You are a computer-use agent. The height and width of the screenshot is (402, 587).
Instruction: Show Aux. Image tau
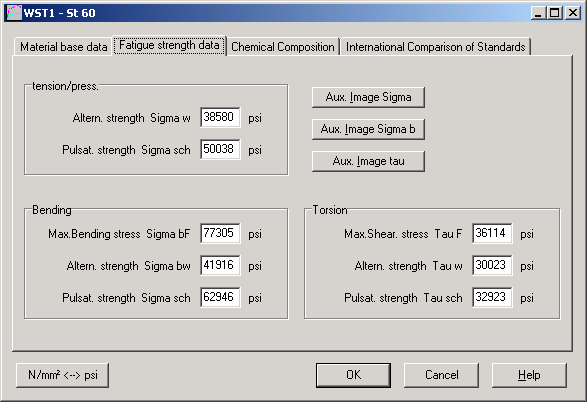click(x=368, y=161)
